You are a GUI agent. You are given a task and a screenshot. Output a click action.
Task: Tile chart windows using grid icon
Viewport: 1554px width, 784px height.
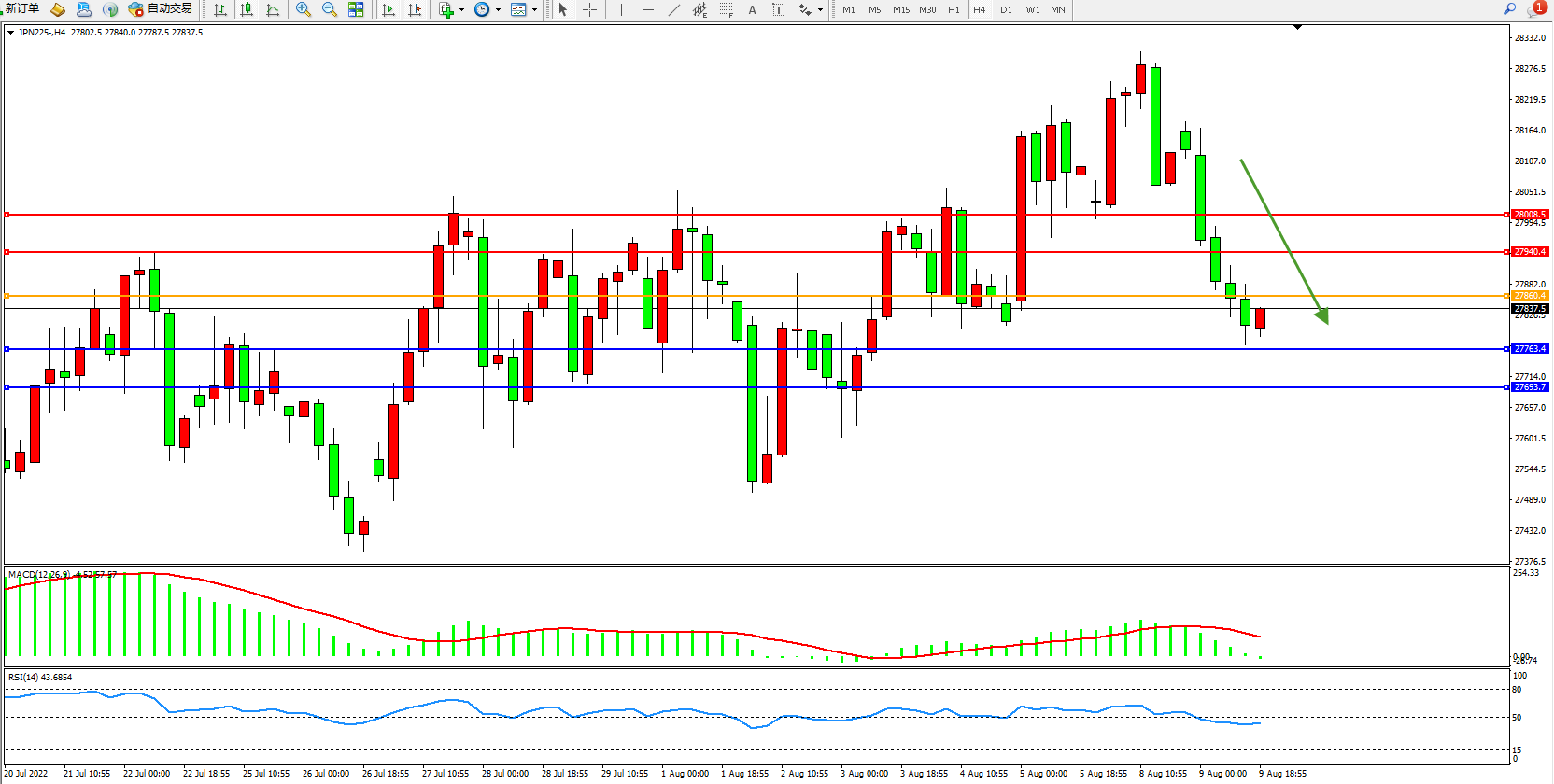356,9
